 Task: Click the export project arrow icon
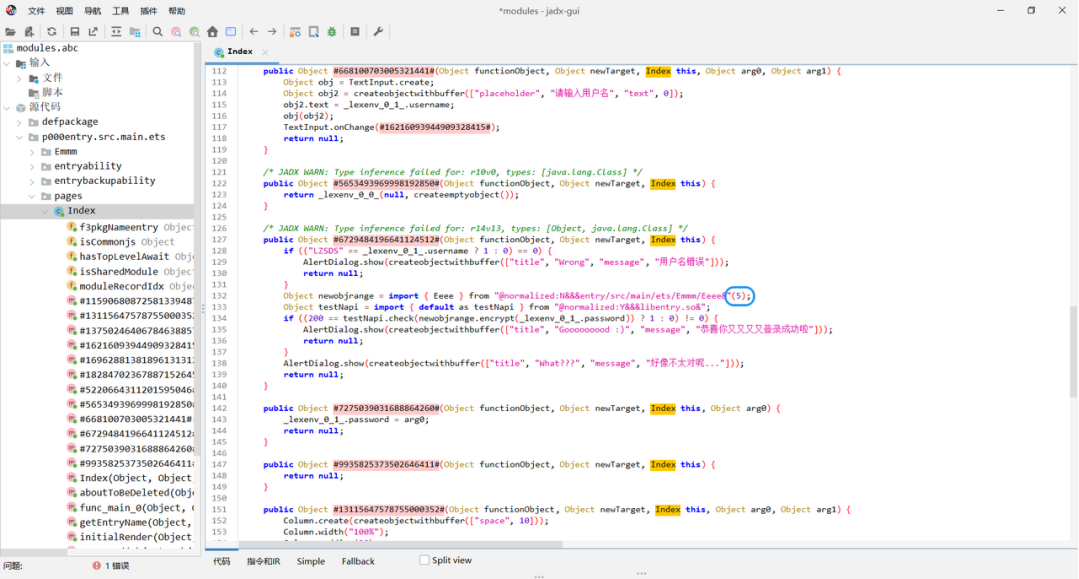[x=93, y=32]
